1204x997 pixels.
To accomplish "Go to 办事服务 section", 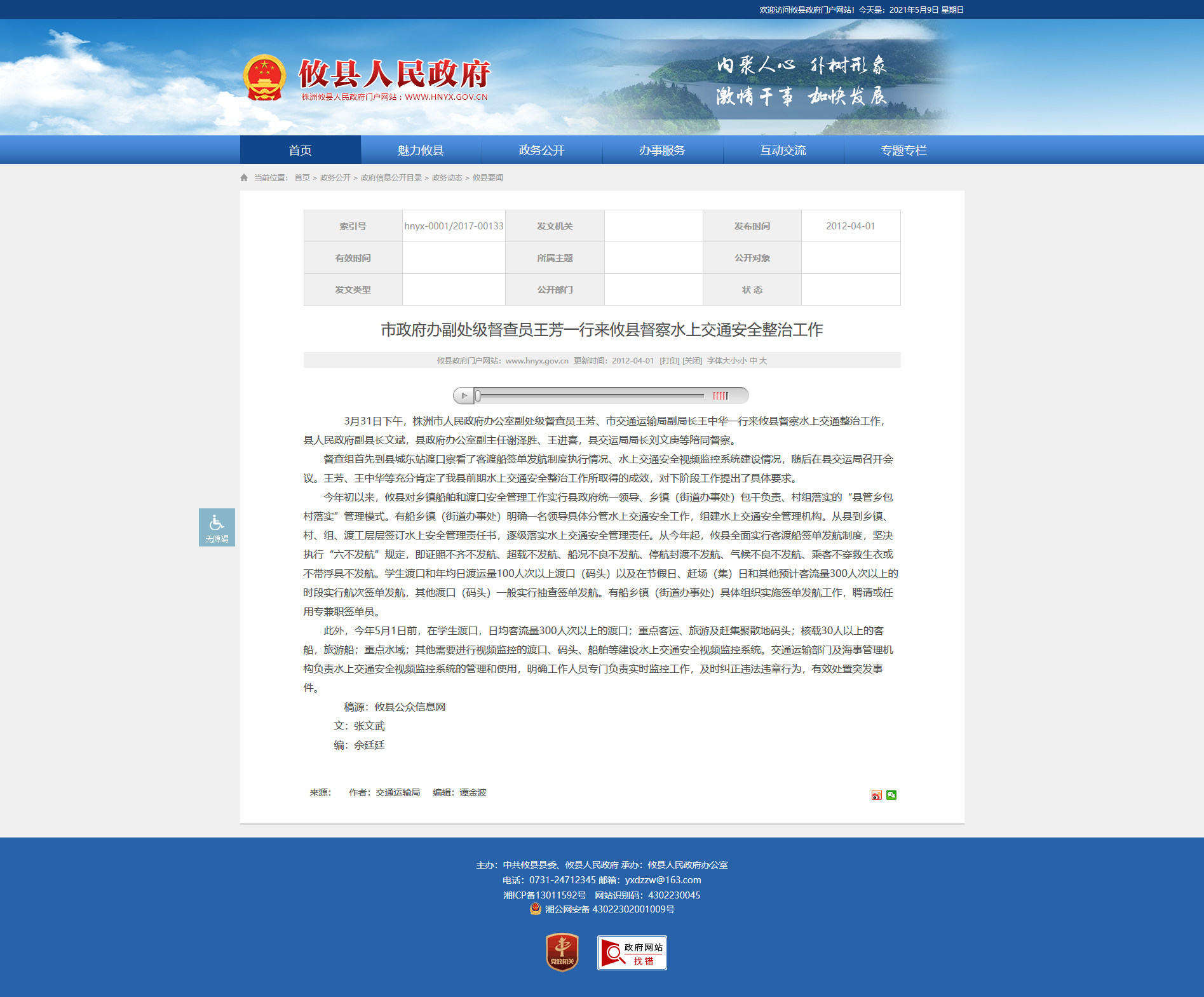I will click(662, 150).
